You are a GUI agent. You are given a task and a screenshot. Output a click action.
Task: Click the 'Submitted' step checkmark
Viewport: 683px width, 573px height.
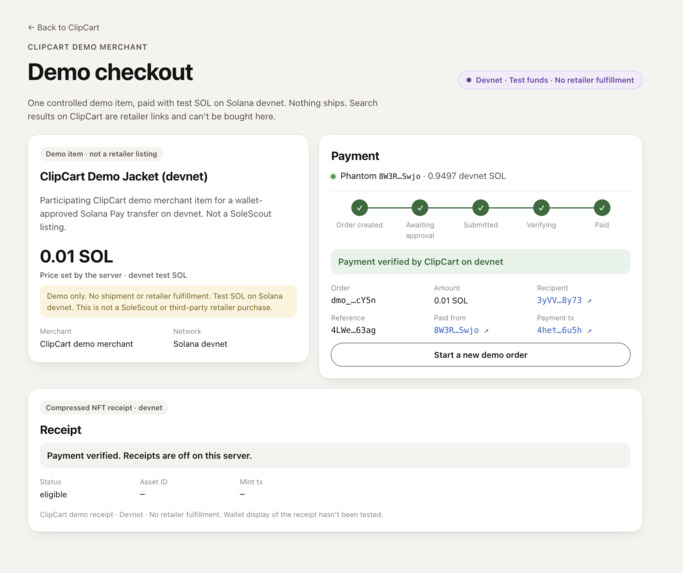[480, 208]
